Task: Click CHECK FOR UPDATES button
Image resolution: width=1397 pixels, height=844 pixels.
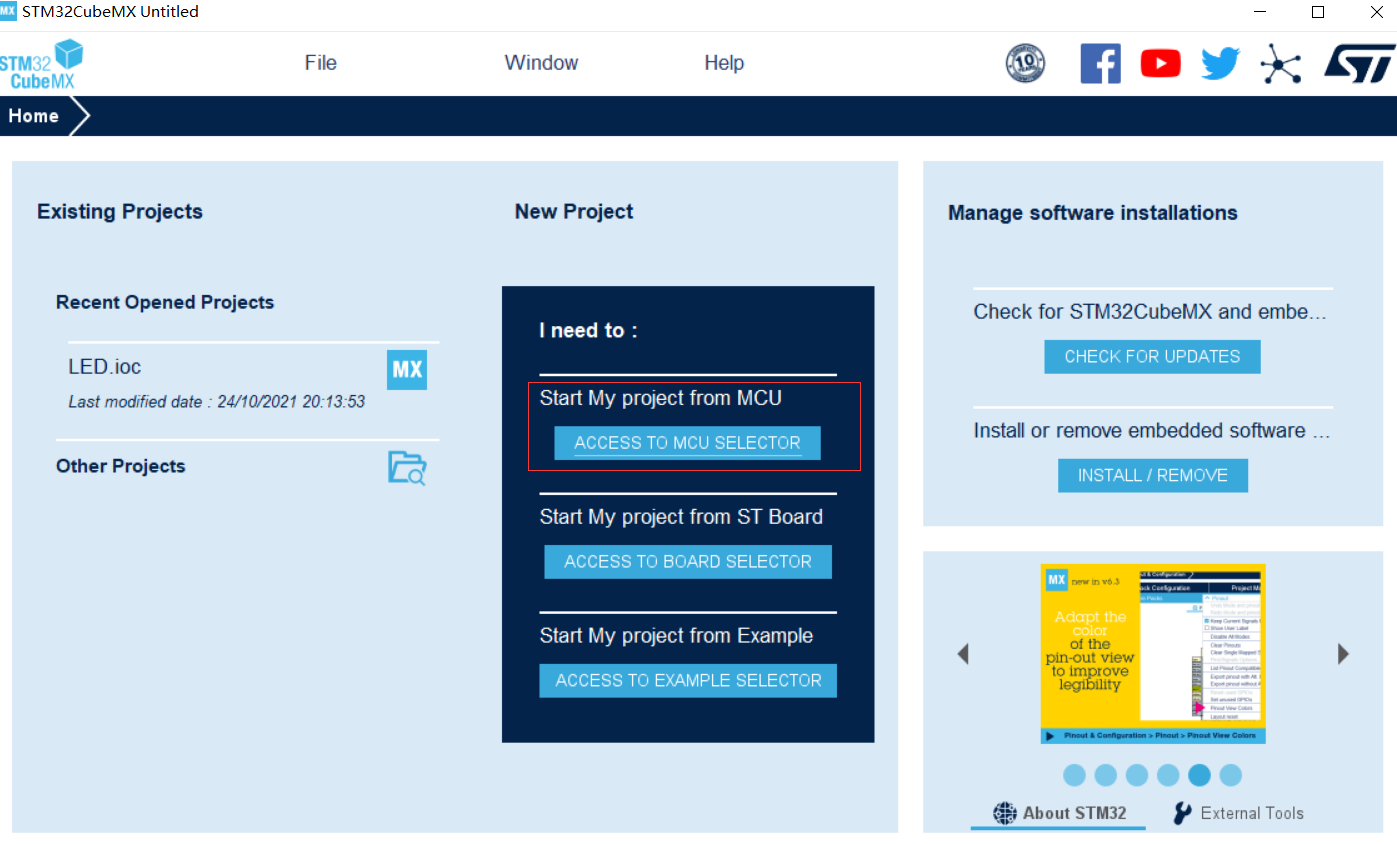Action: tap(1152, 357)
